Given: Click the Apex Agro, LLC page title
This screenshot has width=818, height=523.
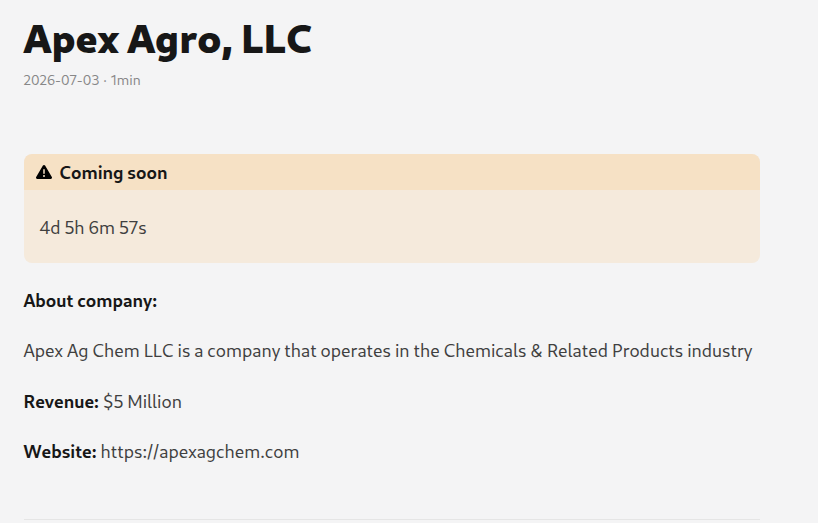Looking at the screenshot, I should (167, 40).
